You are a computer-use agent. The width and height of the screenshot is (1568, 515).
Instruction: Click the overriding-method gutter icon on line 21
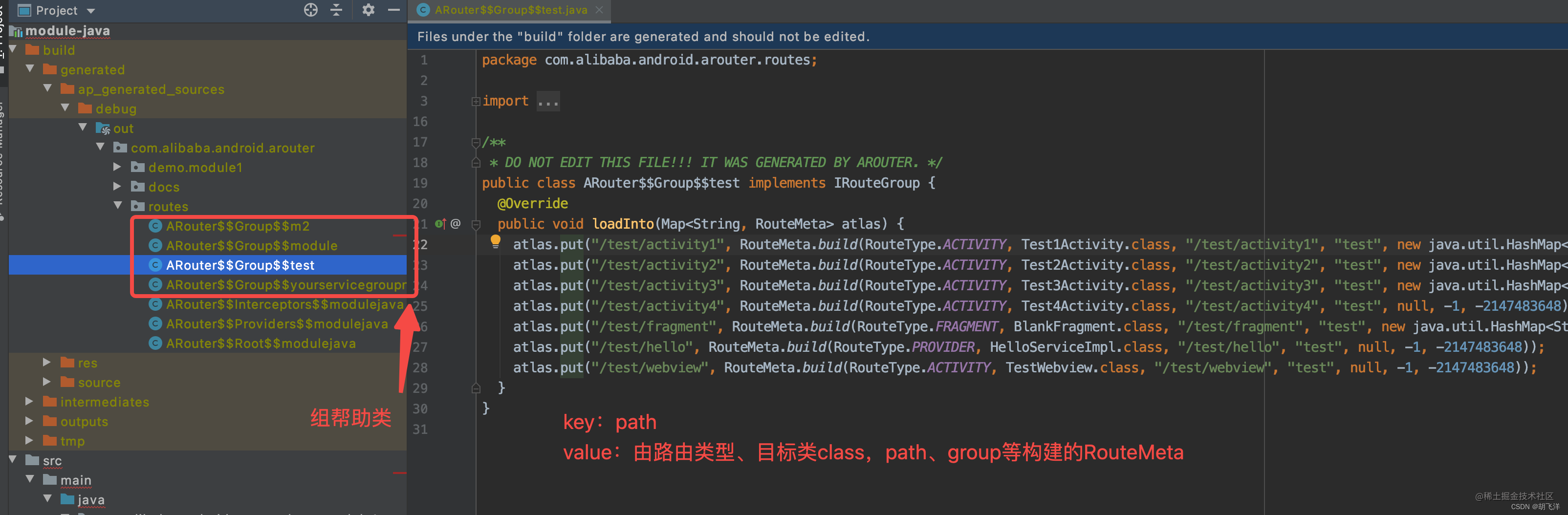[x=440, y=224]
